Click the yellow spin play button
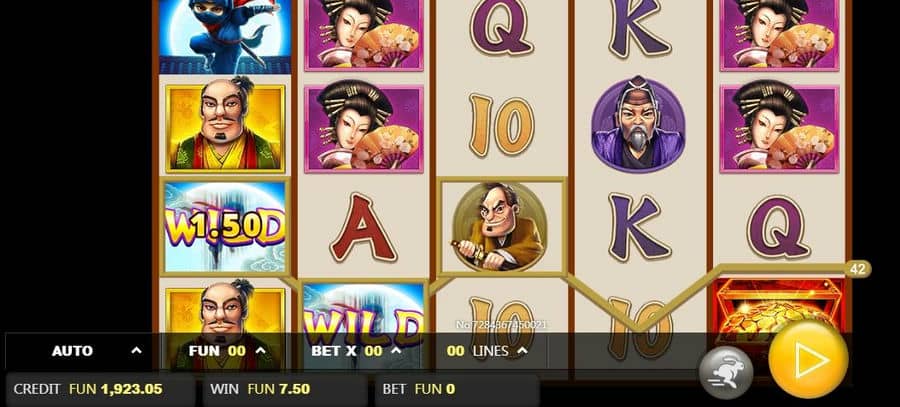The height and width of the screenshot is (407, 900). pos(808,359)
